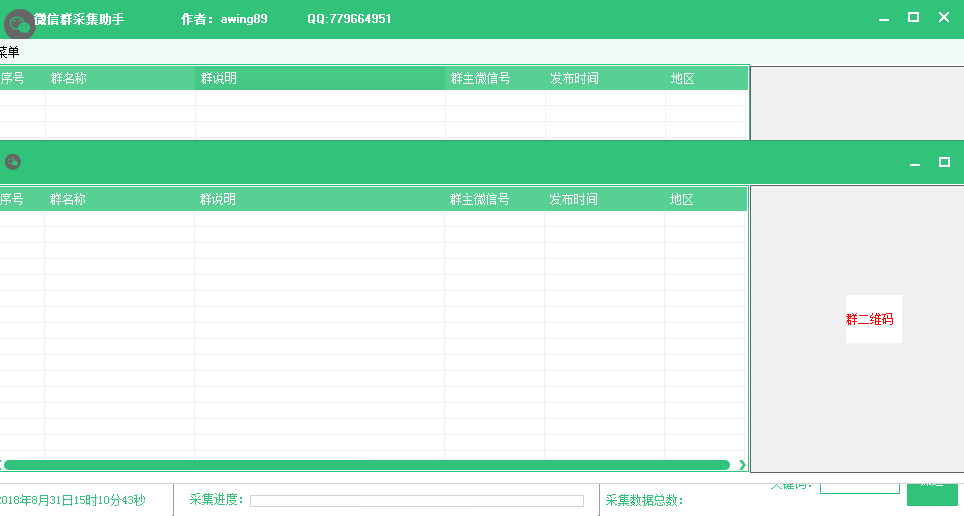Click the horizontal scrollbar right arrow
Image resolution: width=964 pixels, height=516 pixels.
click(742, 464)
